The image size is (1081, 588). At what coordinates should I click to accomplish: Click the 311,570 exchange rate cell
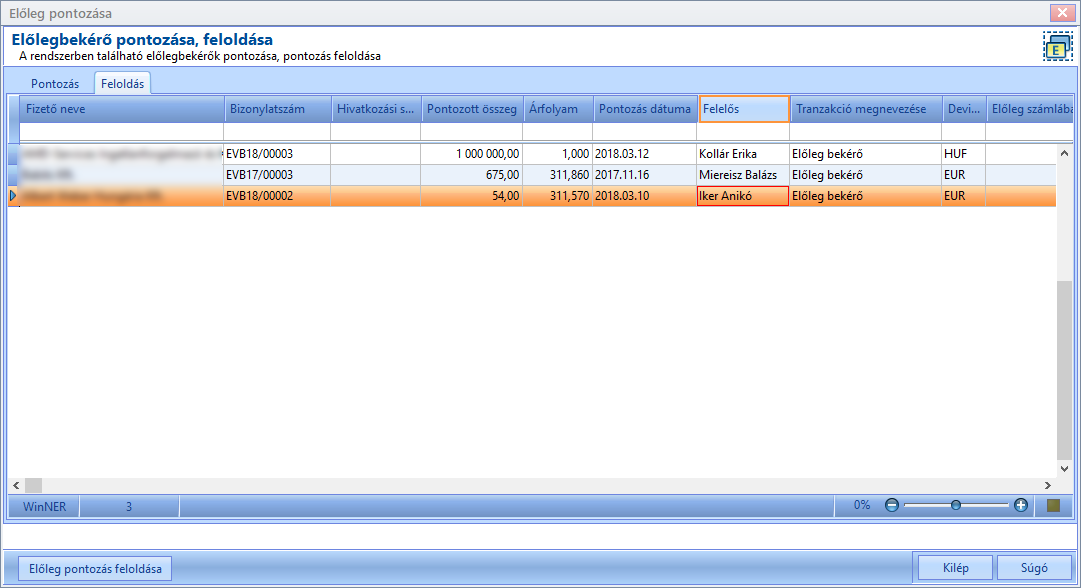558,196
